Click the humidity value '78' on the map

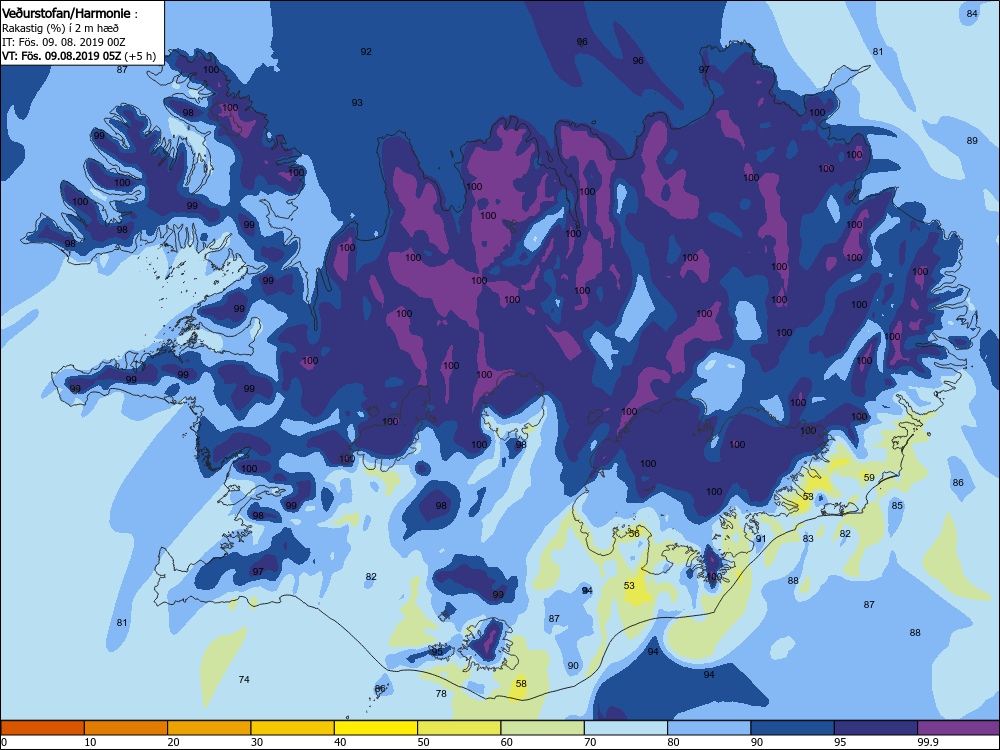pyautogui.click(x=441, y=694)
